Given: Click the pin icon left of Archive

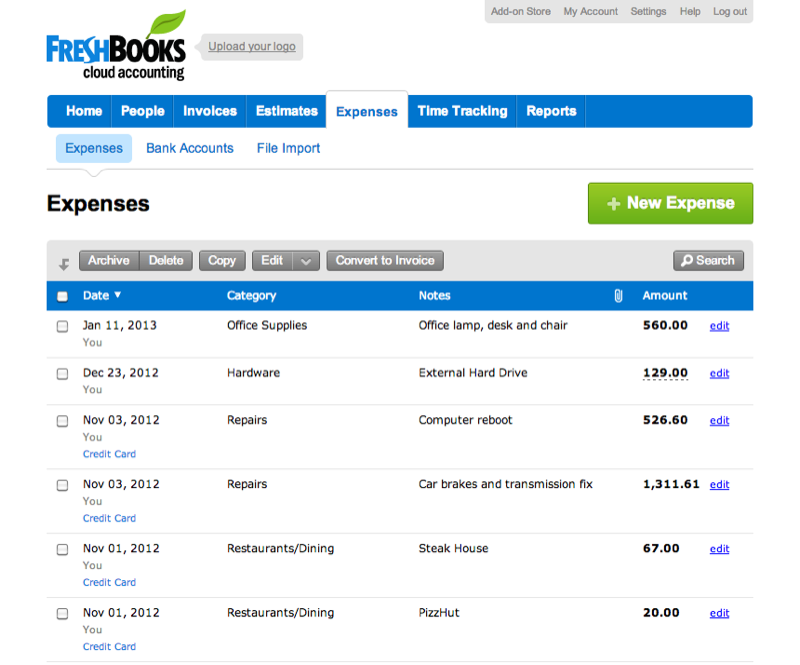Looking at the screenshot, I should 62,260.
